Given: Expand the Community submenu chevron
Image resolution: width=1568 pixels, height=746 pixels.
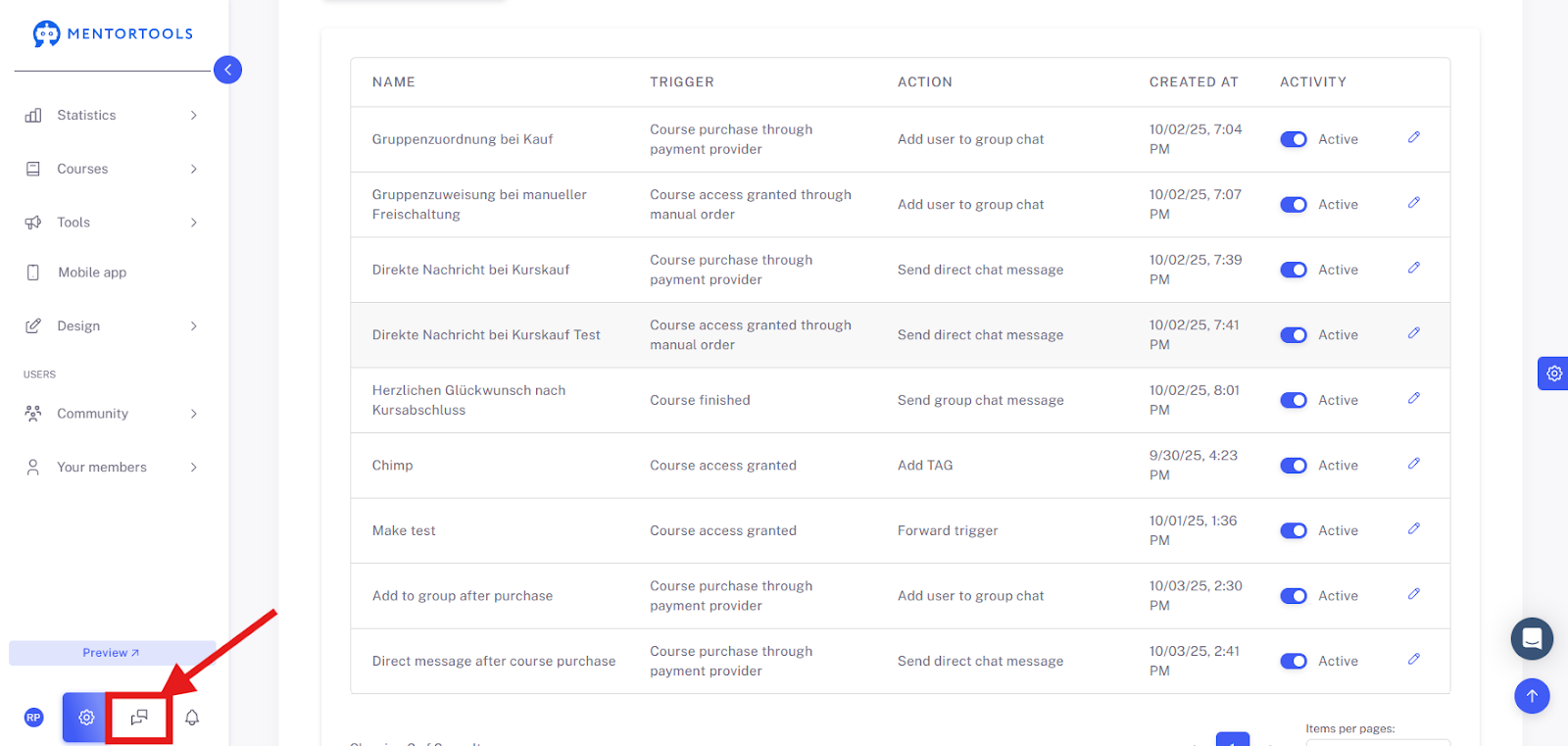Looking at the screenshot, I should click(193, 414).
